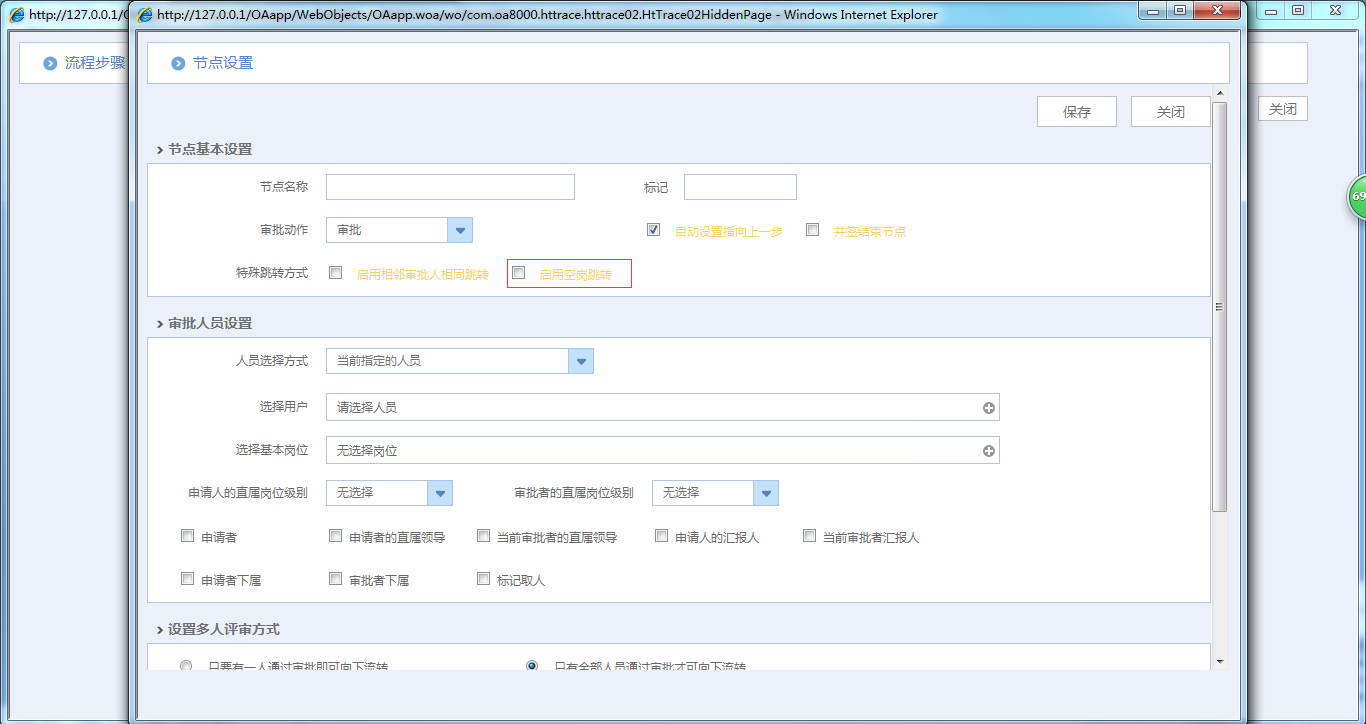This screenshot has width=1366, height=724.
Task: Click the 保存 button
Action: click(1076, 112)
